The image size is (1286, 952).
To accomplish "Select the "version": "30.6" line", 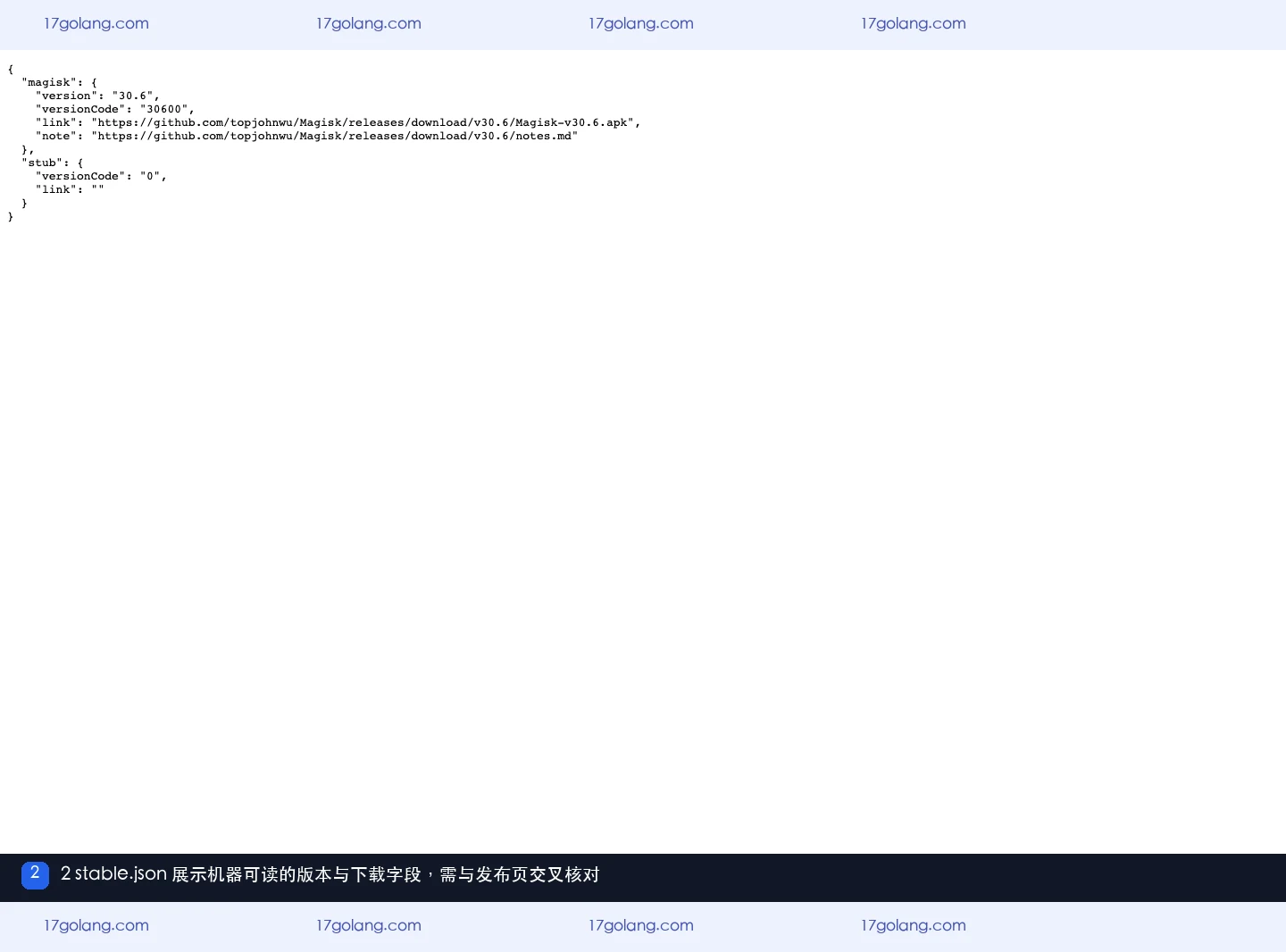I will [x=97, y=96].
